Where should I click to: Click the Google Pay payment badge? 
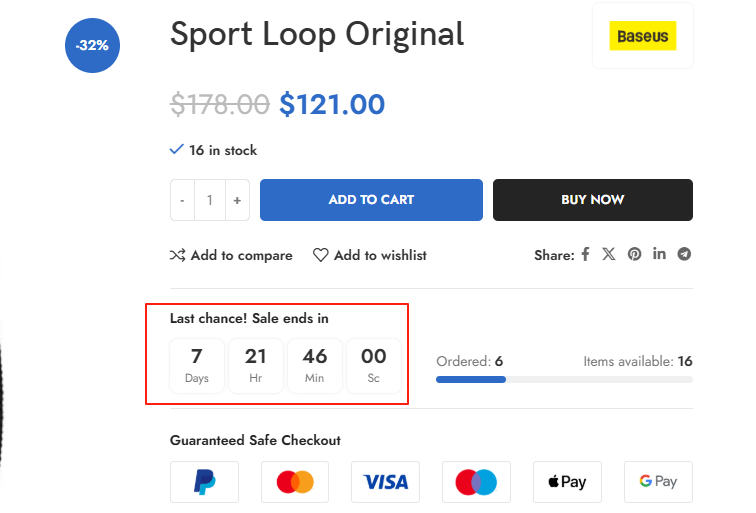click(x=658, y=482)
